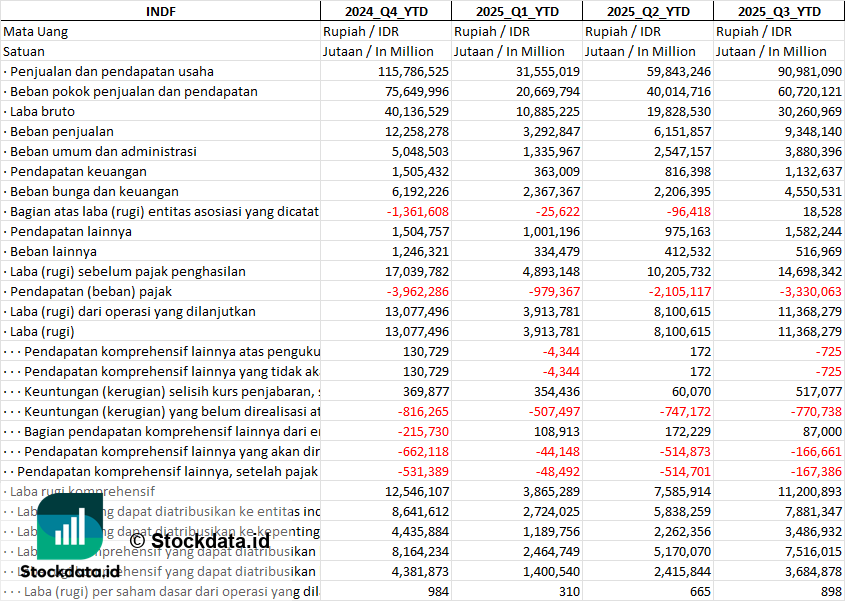Select the value 369,877
845x601 pixels.
426,391
